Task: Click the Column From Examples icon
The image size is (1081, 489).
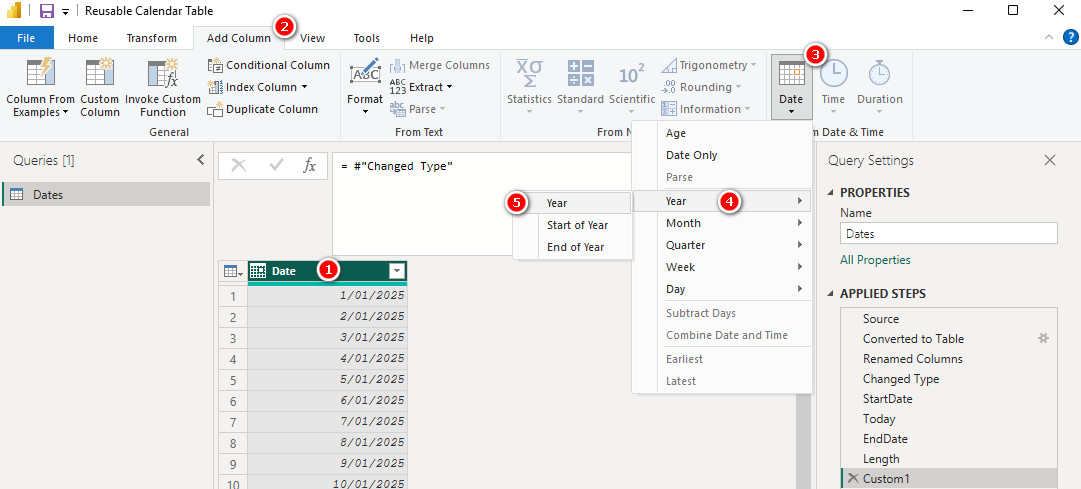Action: click(x=40, y=75)
